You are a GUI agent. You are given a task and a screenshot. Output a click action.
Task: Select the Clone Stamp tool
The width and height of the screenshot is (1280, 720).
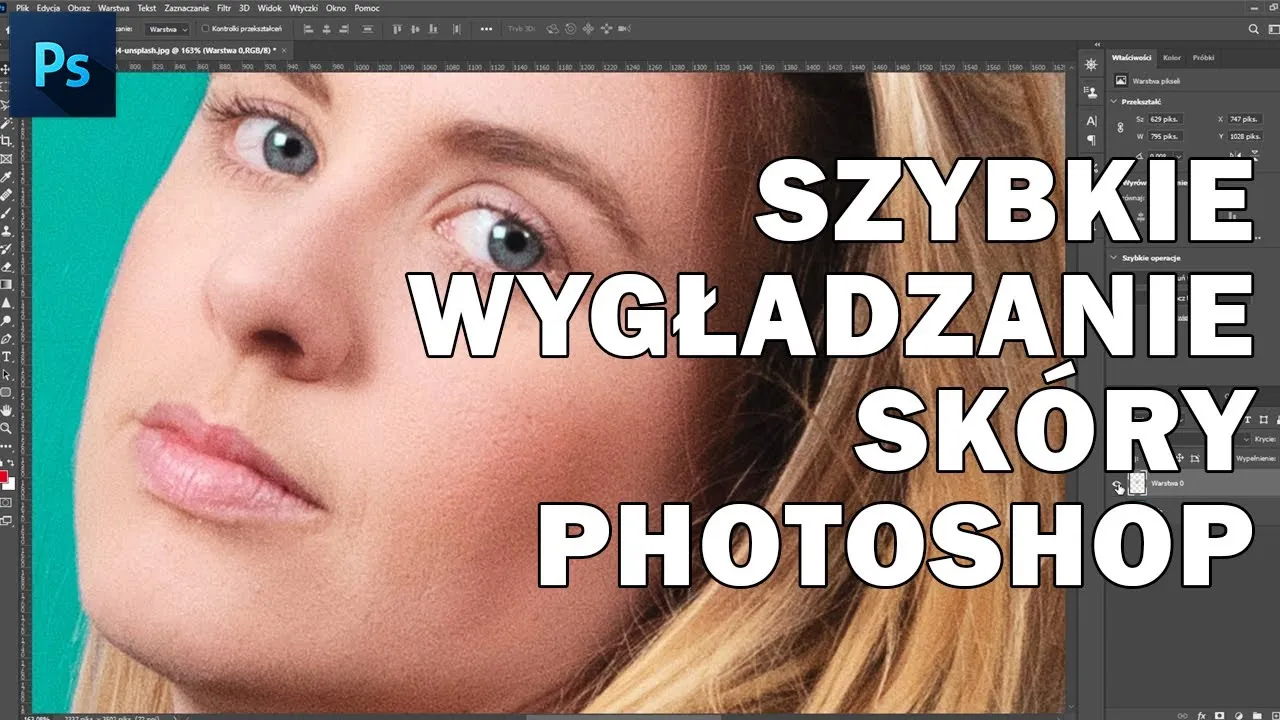coord(6,231)
